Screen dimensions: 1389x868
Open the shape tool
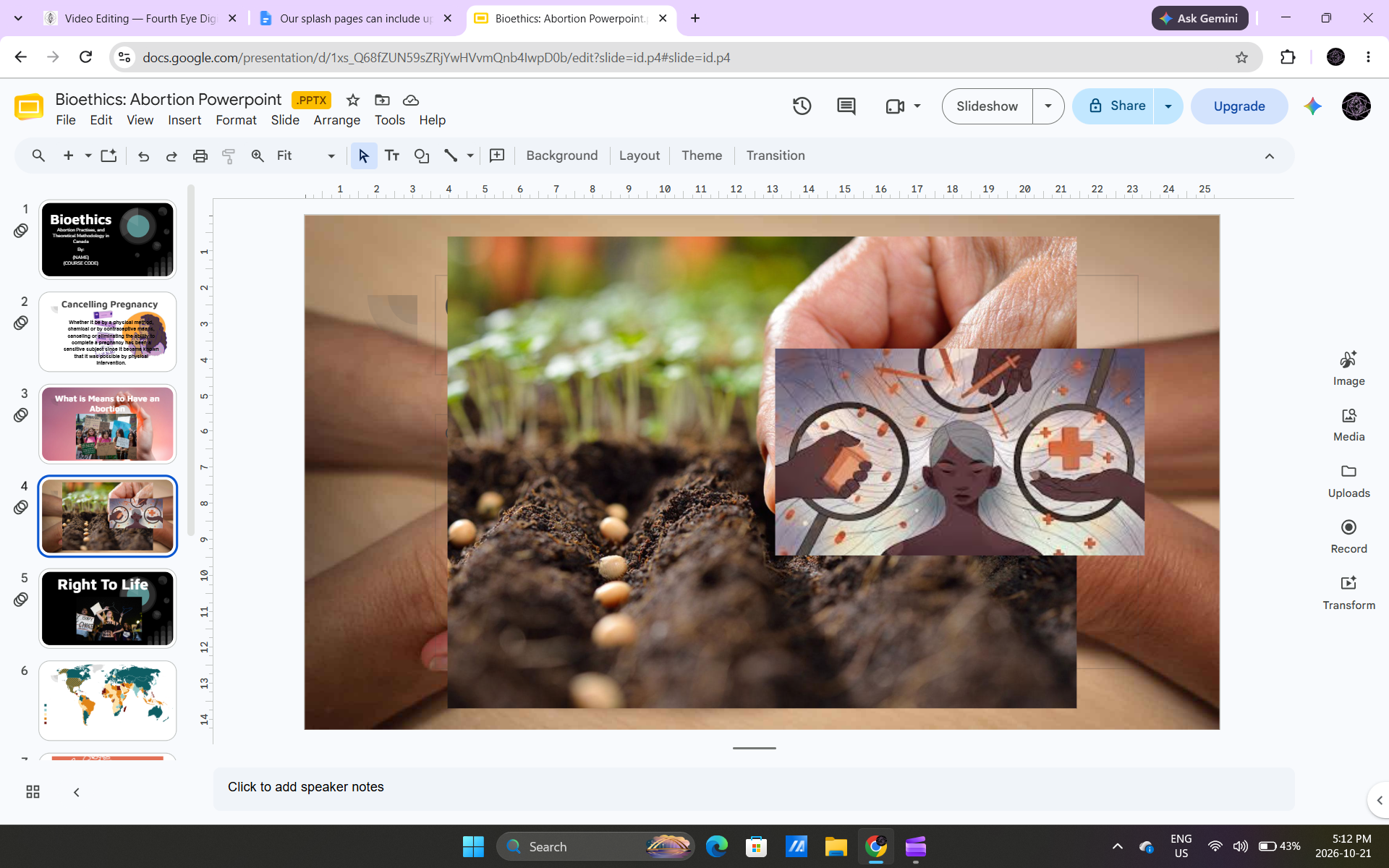click(x=422, y=156)
